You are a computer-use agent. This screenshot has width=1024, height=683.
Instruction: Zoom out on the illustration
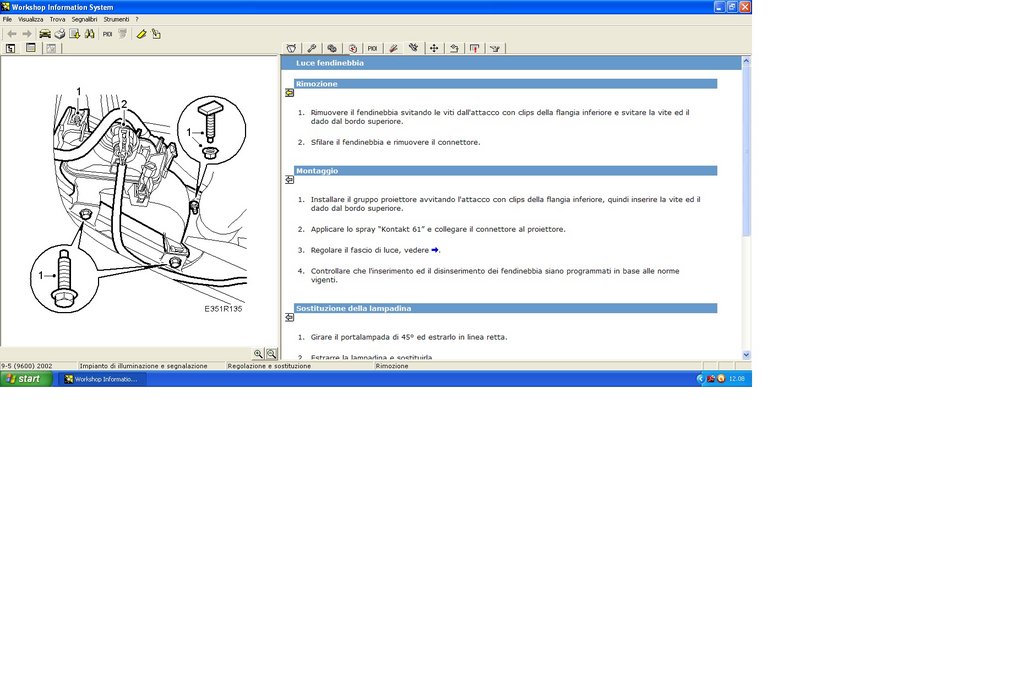(x=271, y=354)
